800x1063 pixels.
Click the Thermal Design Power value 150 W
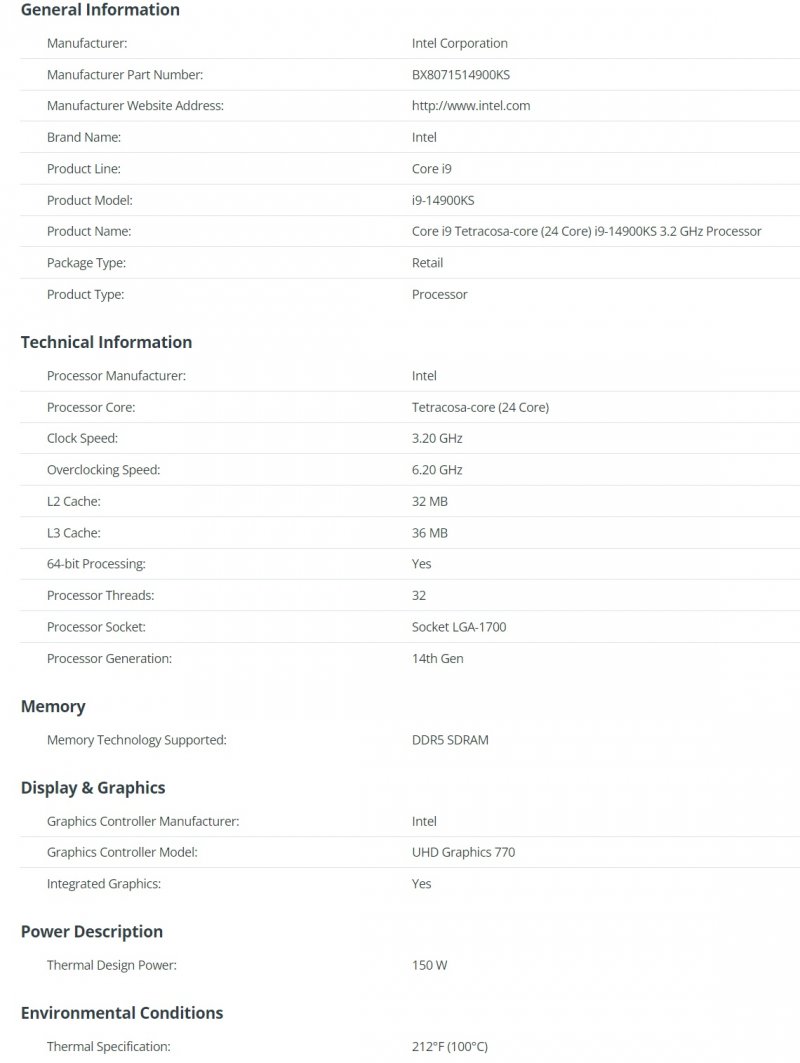pos(430,966)
